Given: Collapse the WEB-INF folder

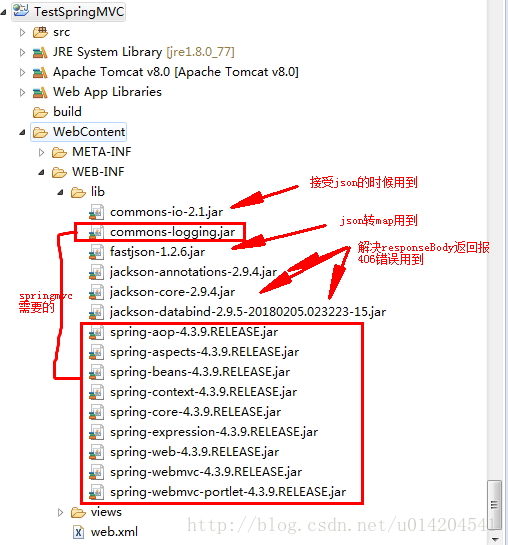Looking at the screenshot, I should pyautogui.click(x=41, y=172).
